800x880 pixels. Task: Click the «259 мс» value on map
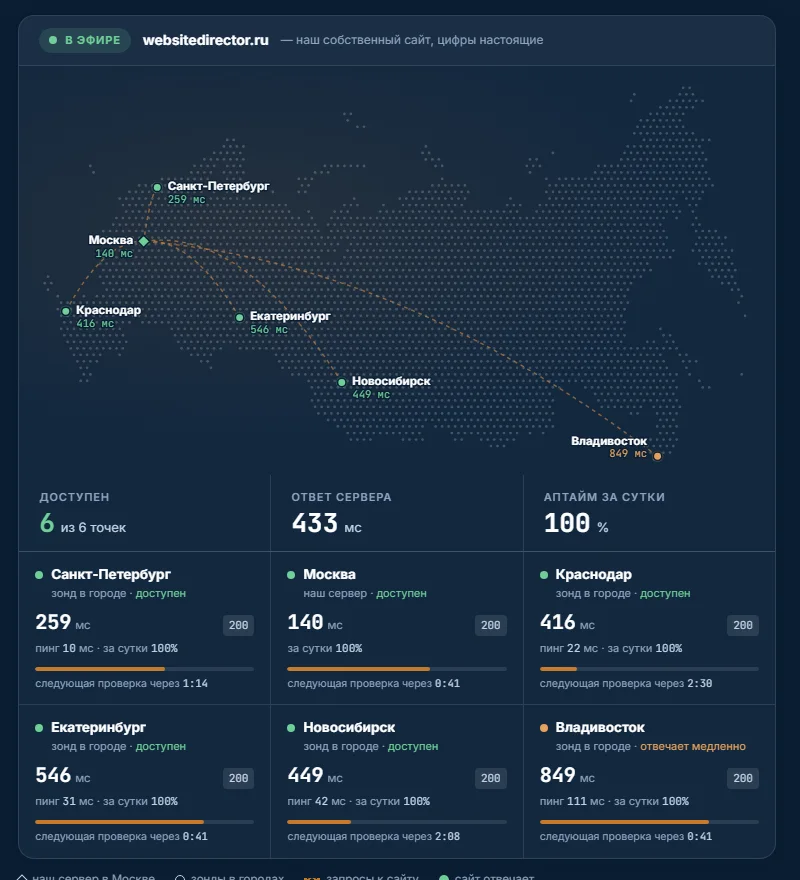tap(186, 199)
